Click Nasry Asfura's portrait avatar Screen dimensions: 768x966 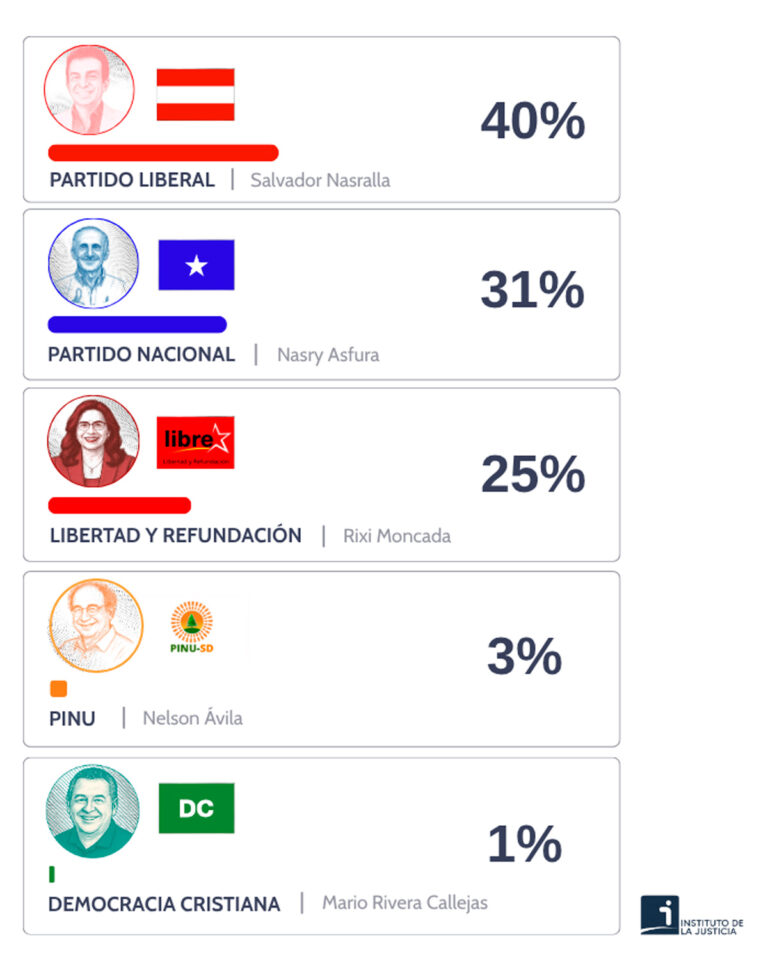(94, 264)
